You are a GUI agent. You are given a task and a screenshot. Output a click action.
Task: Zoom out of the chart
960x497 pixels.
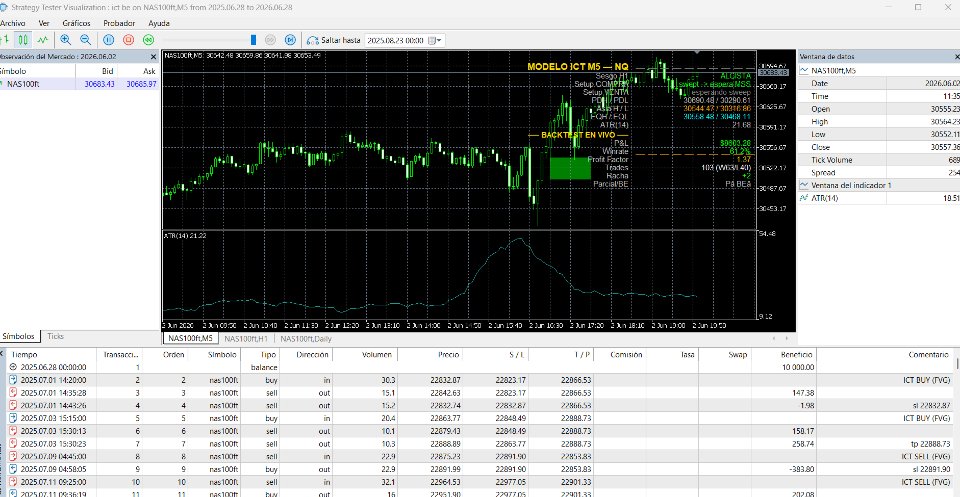click(85, 40)
